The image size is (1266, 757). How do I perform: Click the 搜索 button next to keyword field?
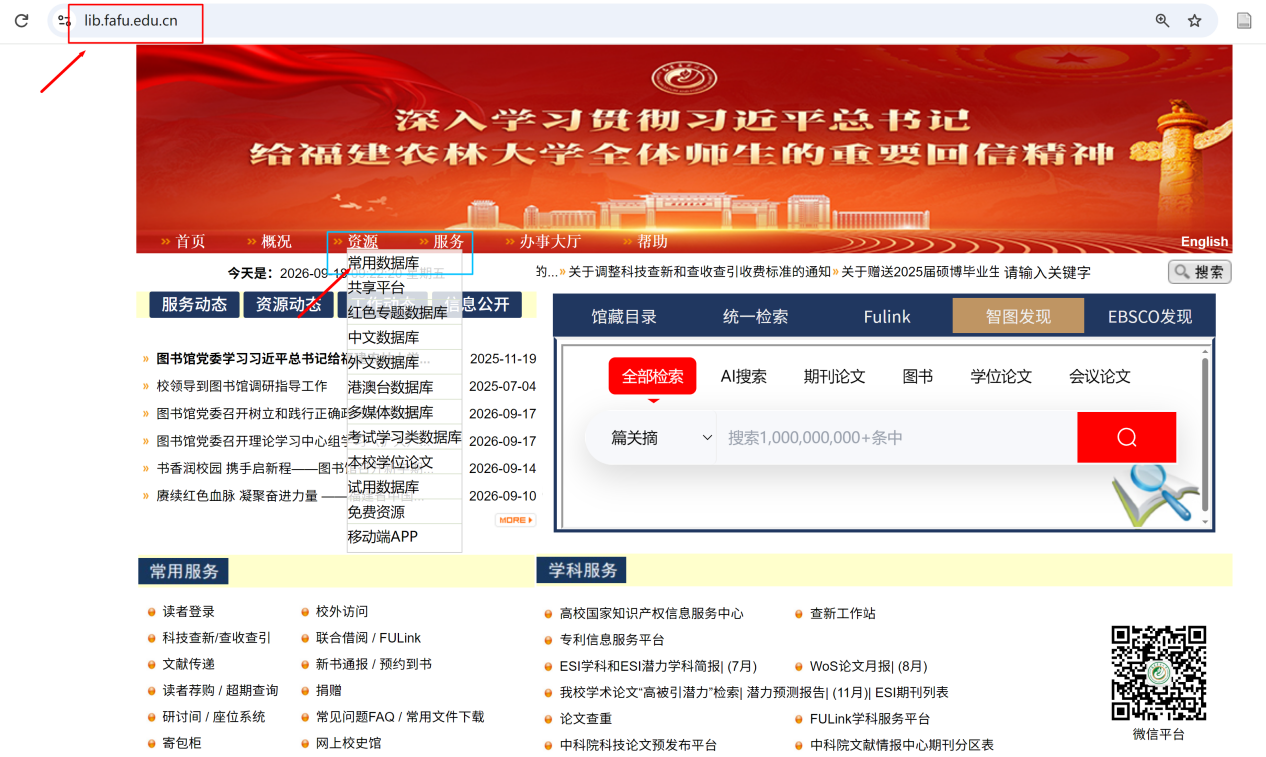(x=1199, y=271)
